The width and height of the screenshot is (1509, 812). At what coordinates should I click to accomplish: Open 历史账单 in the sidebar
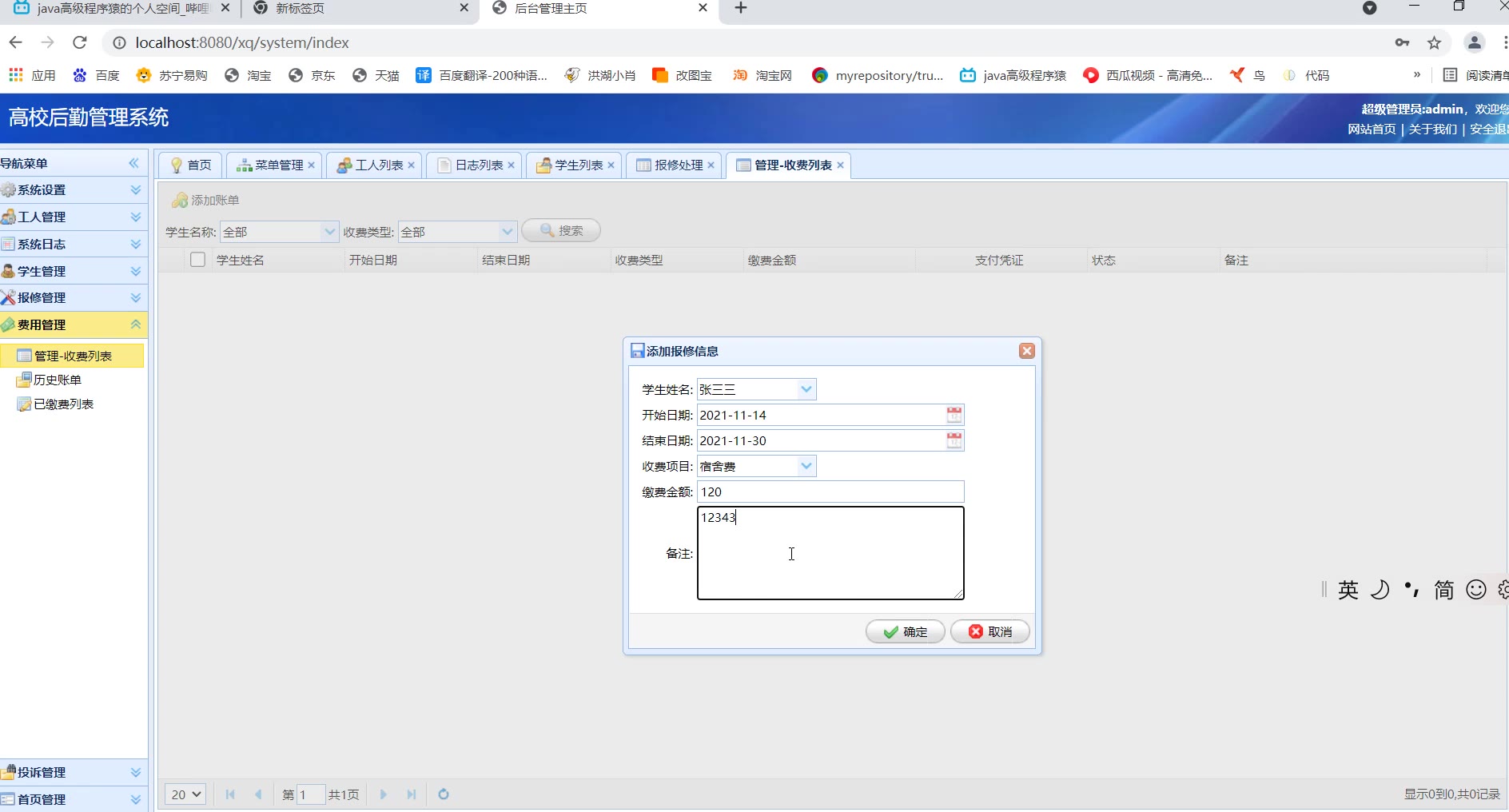point(58,380)
